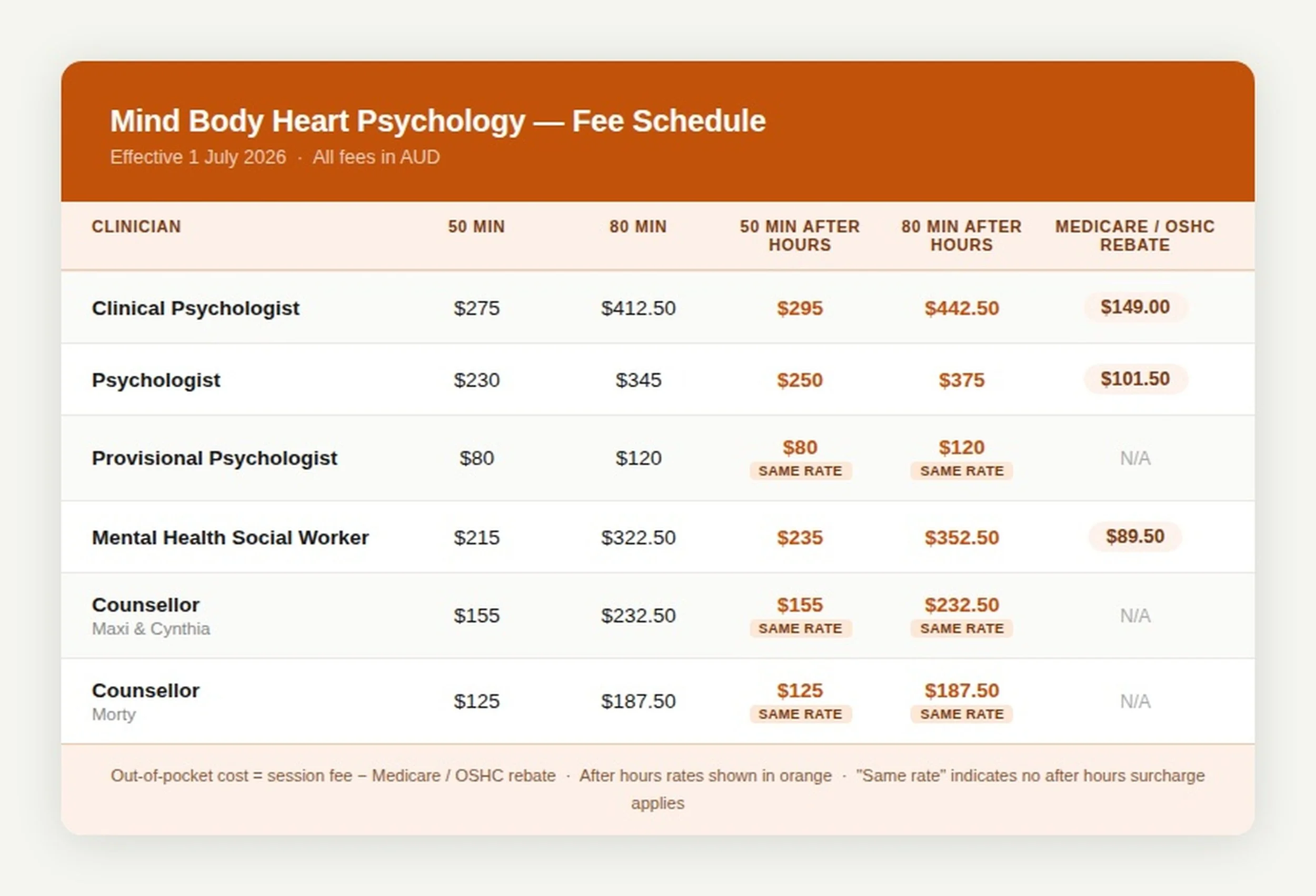
Task: Click the Clinical Psychologist row label
Action: [x=195, y=308]
